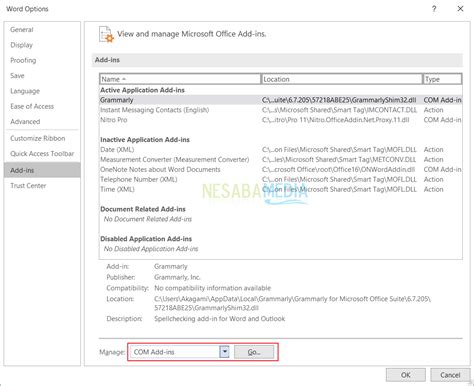Select the Time (XML) add-in
Viewport: 474px width, 386px height.
(281, 189)
